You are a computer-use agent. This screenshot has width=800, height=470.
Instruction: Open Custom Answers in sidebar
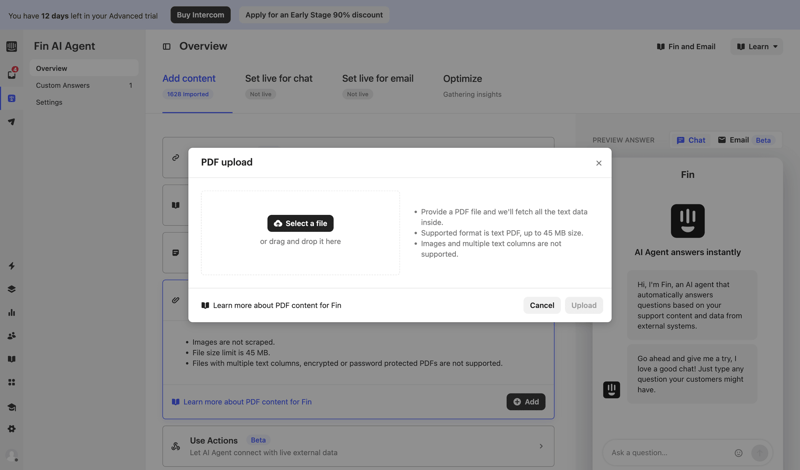tap(84, 85)
